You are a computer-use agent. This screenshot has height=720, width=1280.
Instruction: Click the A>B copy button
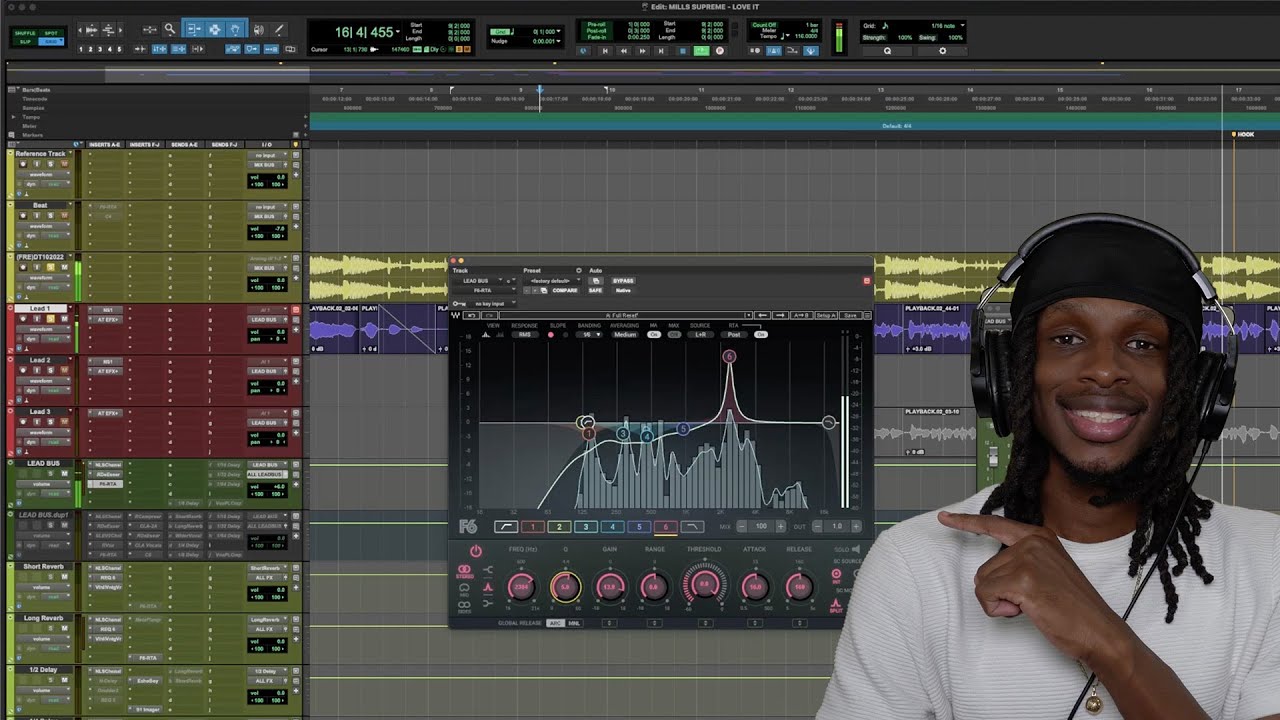click(x=801, y=315)
